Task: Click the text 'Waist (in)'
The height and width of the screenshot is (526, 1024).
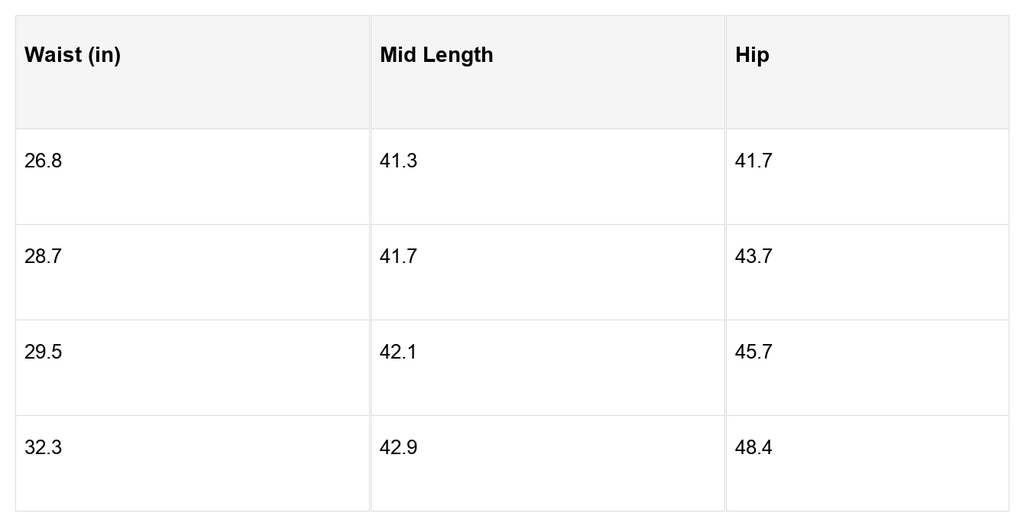Action: click(x=72, y=55)
